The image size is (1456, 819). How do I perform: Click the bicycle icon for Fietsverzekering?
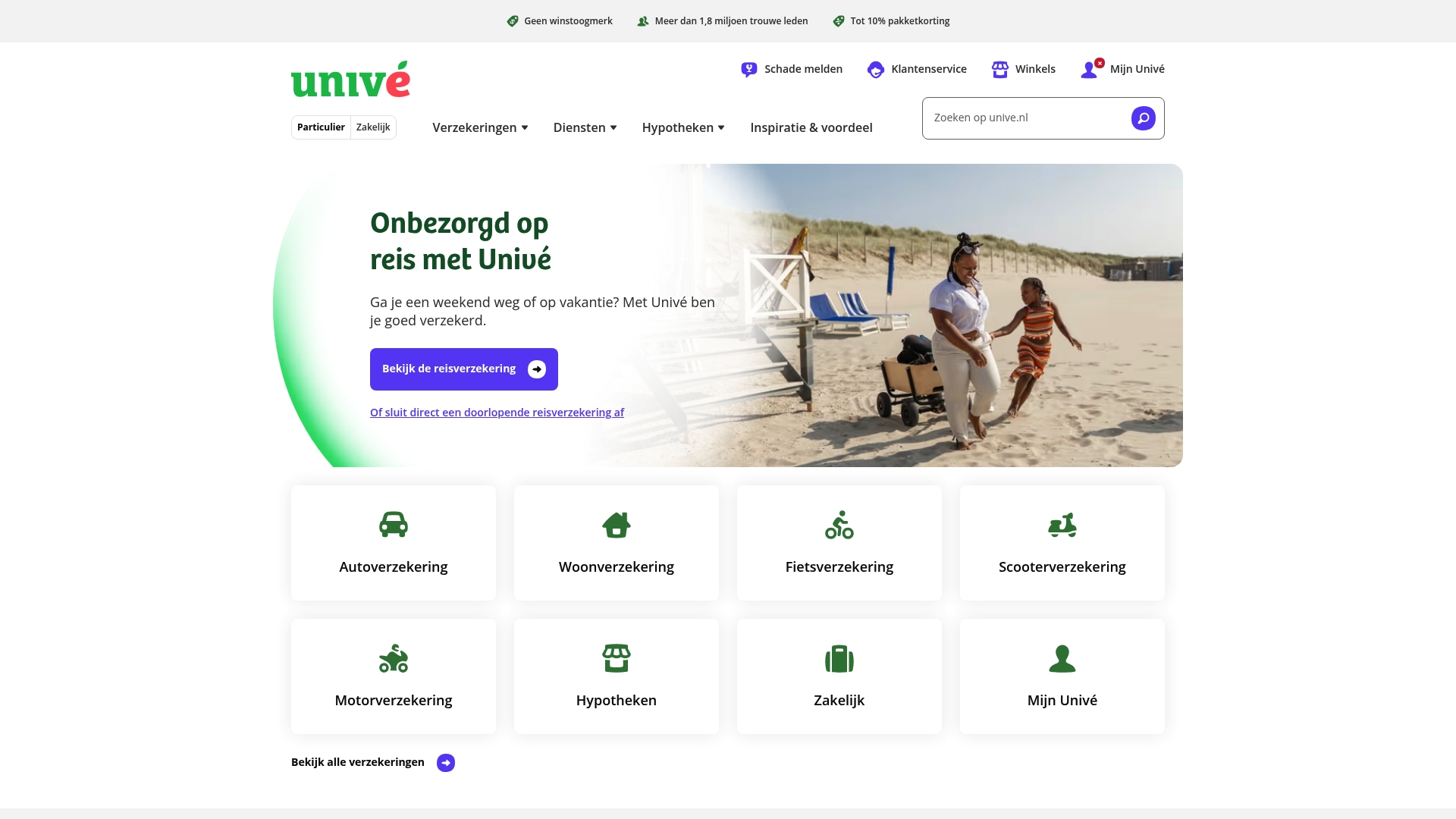[x=839, y=525]
